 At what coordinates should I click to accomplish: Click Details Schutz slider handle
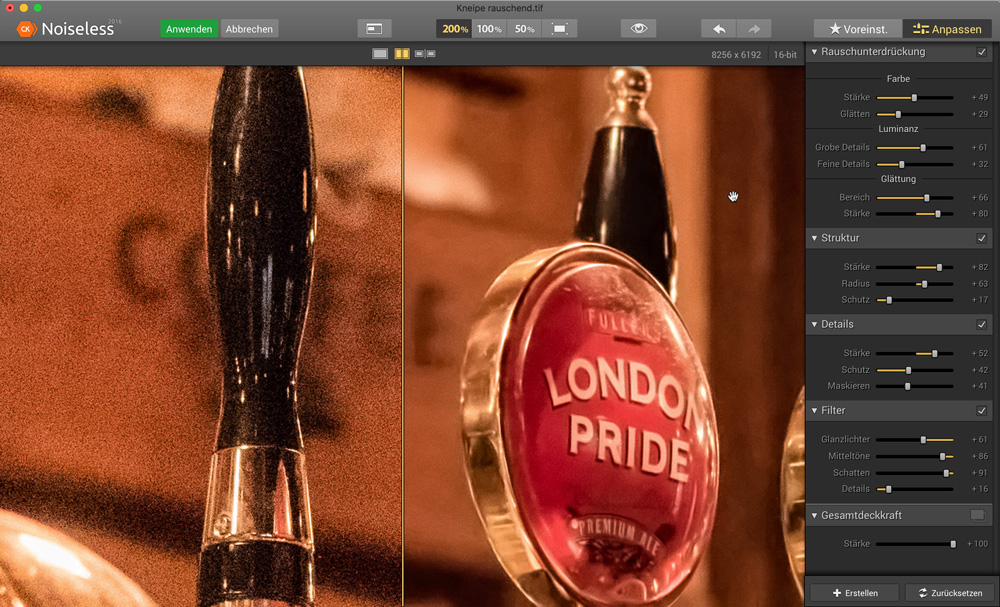(909, 370)
